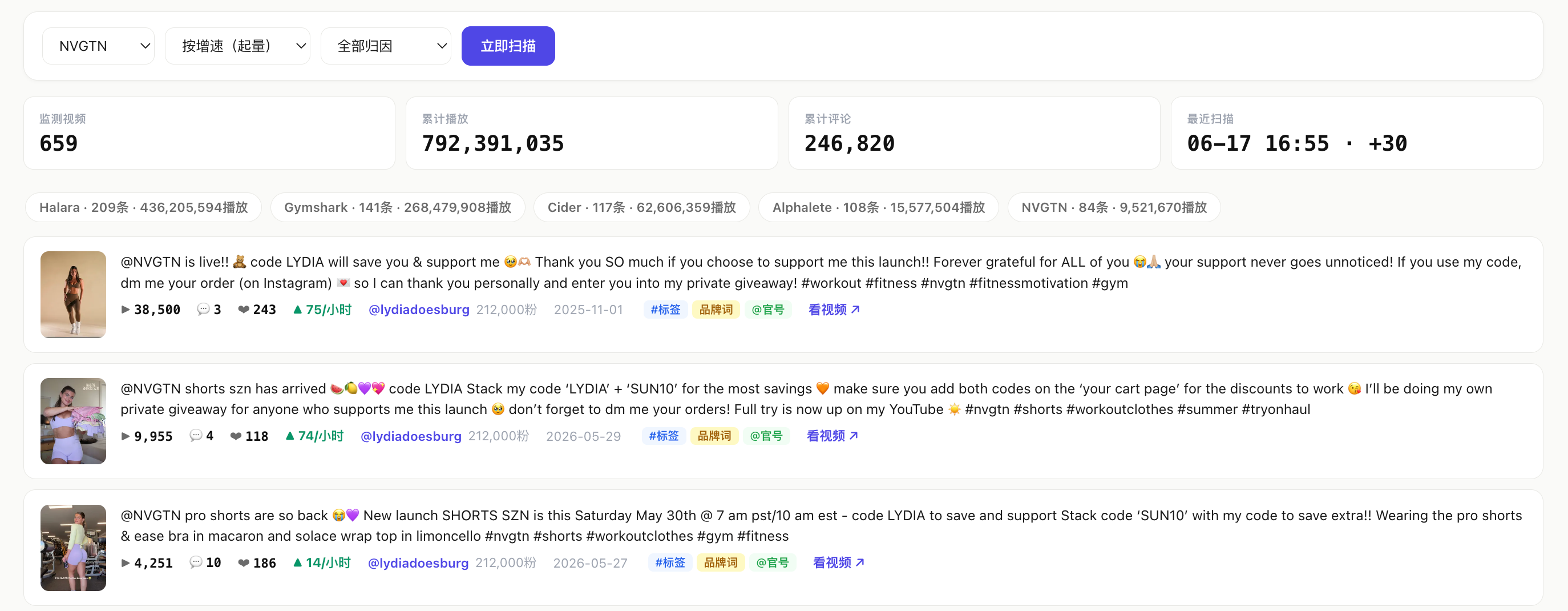Open the 按增速（起量） sort dropdown

tap(237, 46)
